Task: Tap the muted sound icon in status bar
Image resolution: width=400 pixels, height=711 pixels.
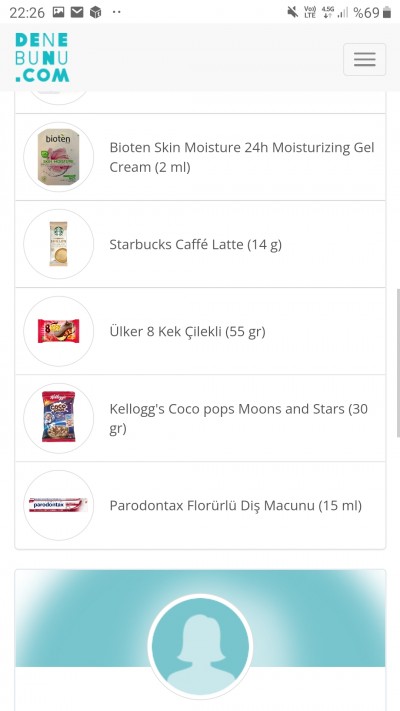Action: [x=293, y=12]
